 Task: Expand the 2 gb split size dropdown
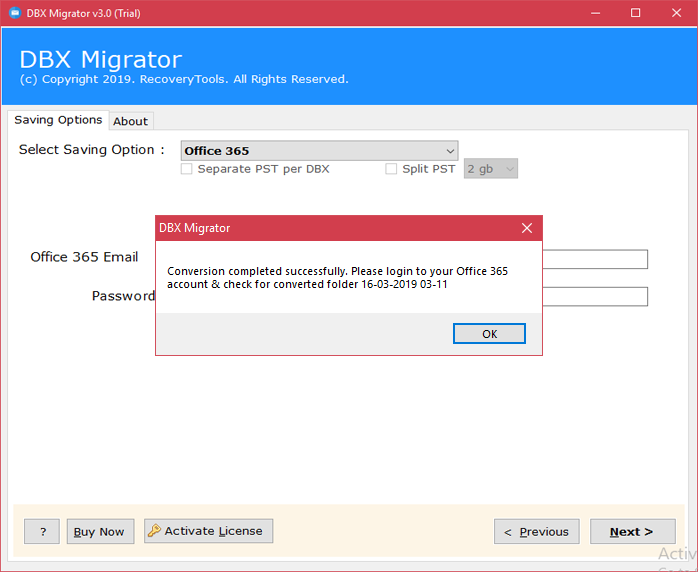pyautogui.click(x=491, y=169)
